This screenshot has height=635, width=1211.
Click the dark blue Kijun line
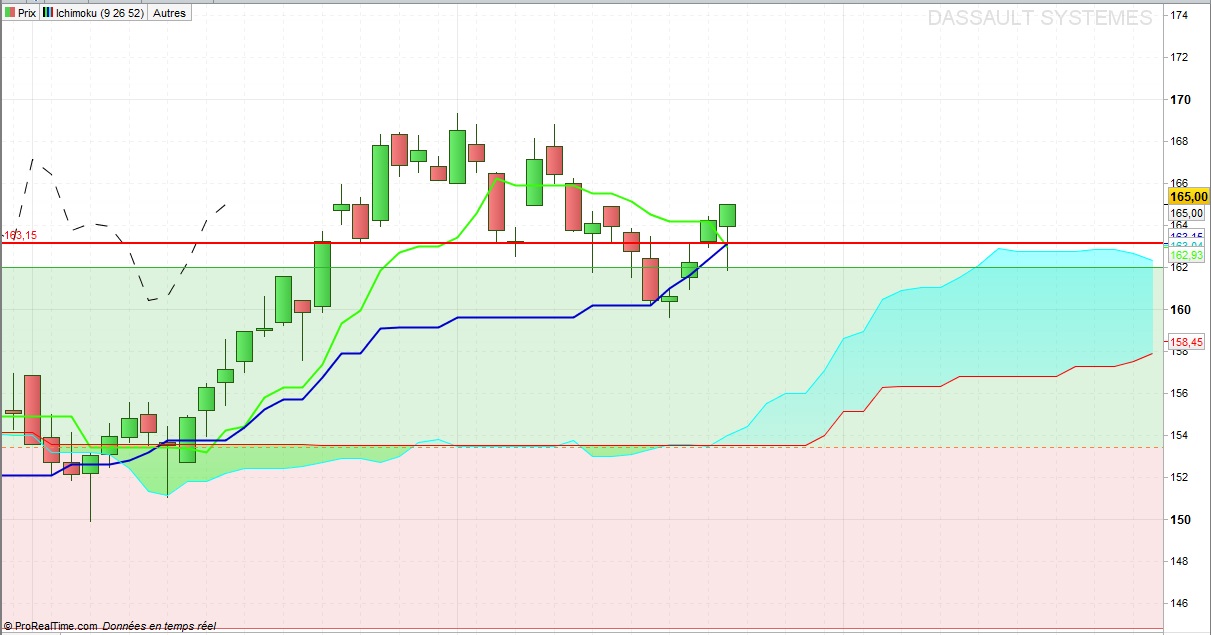[x=500, y=318]
